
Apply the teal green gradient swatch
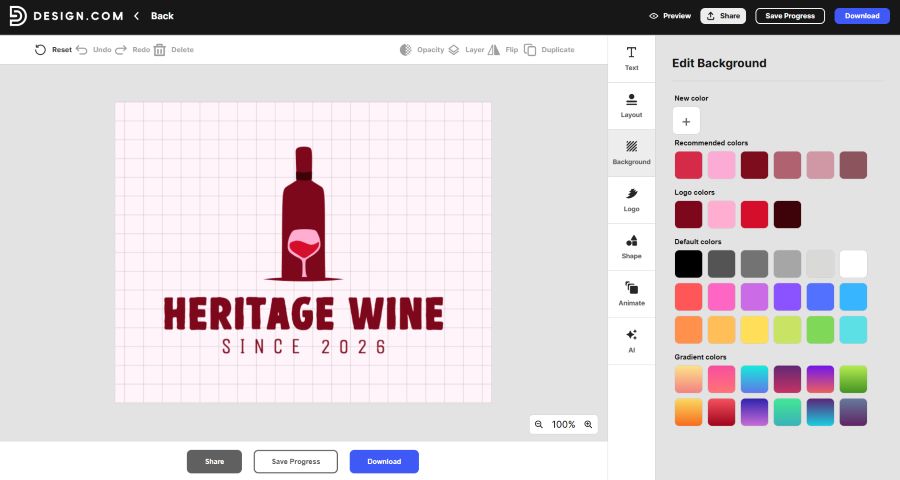[x=788, y=412]
